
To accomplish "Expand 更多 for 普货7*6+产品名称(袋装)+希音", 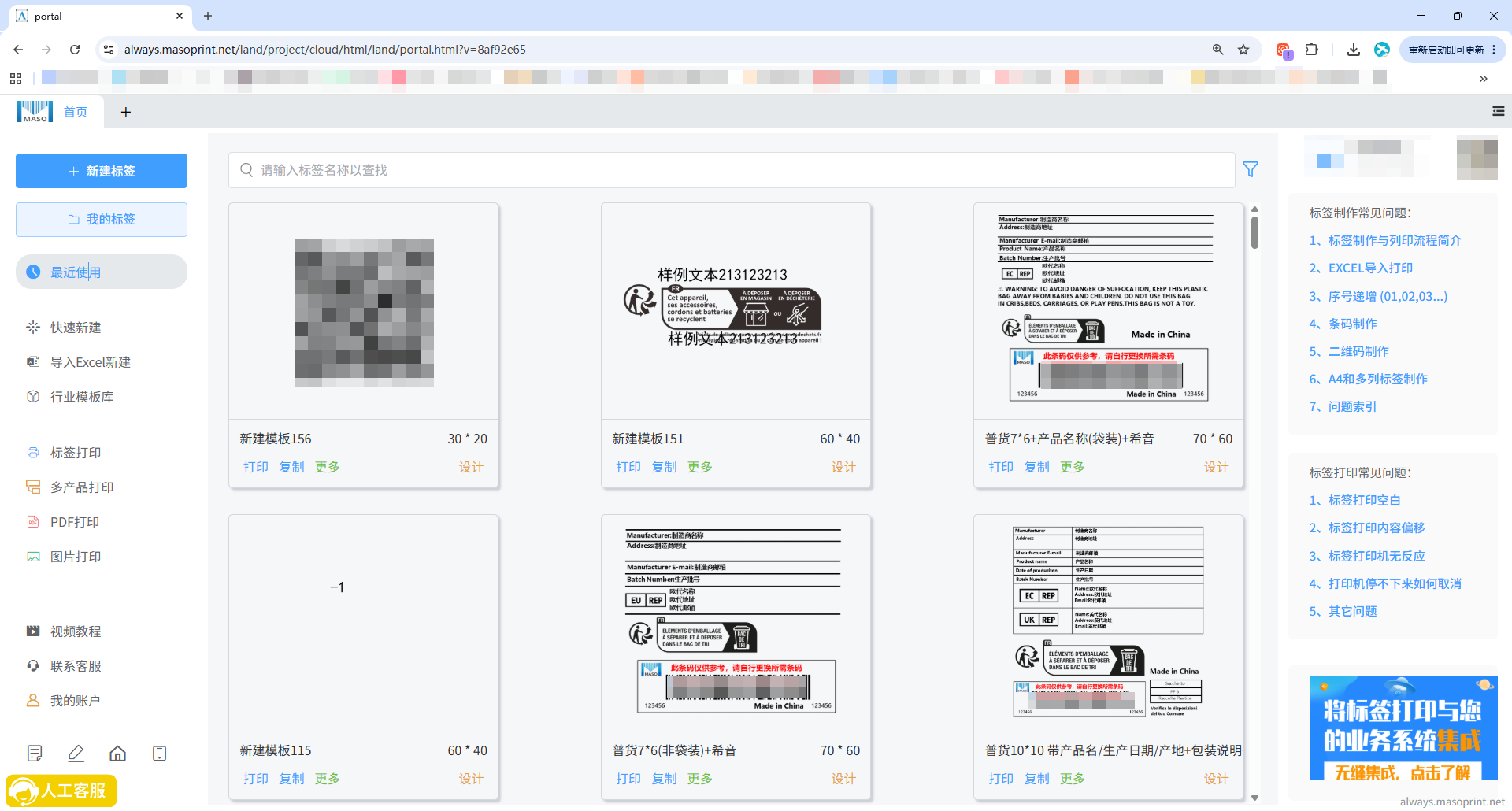I will 1073,466.
